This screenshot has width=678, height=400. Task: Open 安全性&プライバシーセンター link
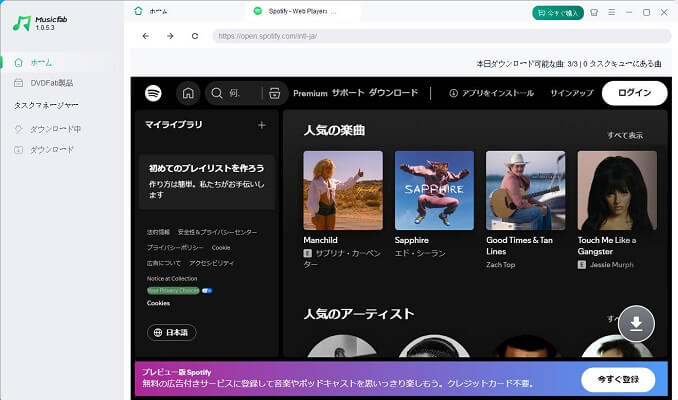pos(217,232)
